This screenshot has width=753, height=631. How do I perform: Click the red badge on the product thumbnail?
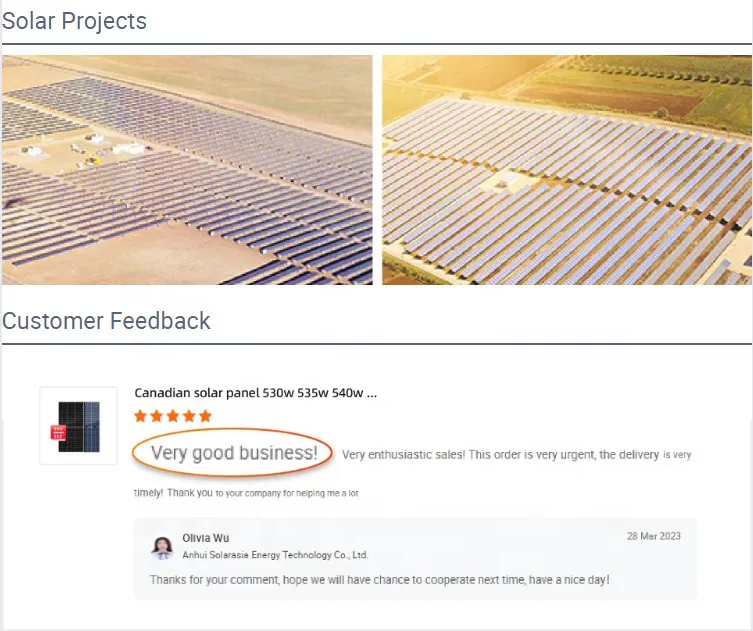(57, 431)
